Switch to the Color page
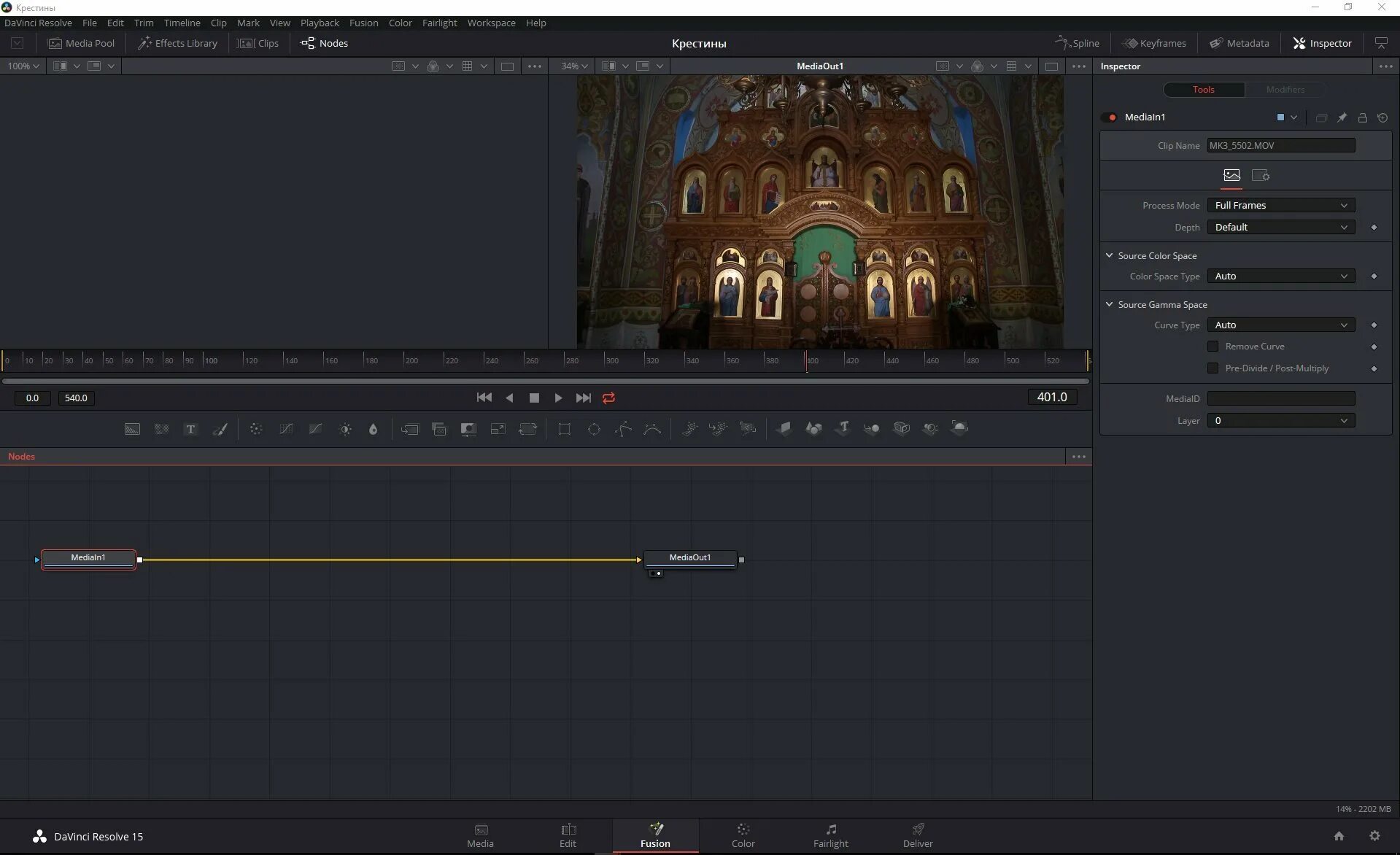This screenshot has height=855, width=1400. [x=743, y=836]
